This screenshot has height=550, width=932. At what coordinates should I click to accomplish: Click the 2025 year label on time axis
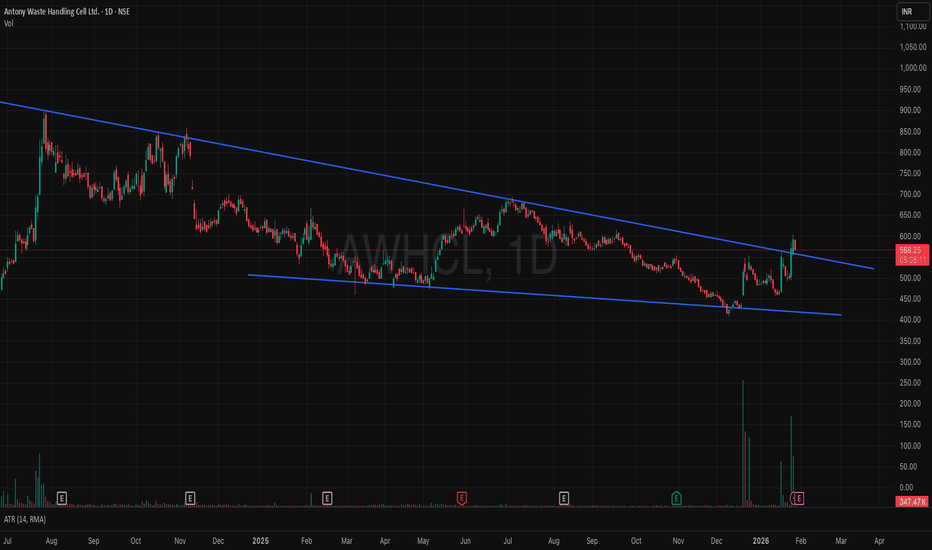tap(260, 540)
